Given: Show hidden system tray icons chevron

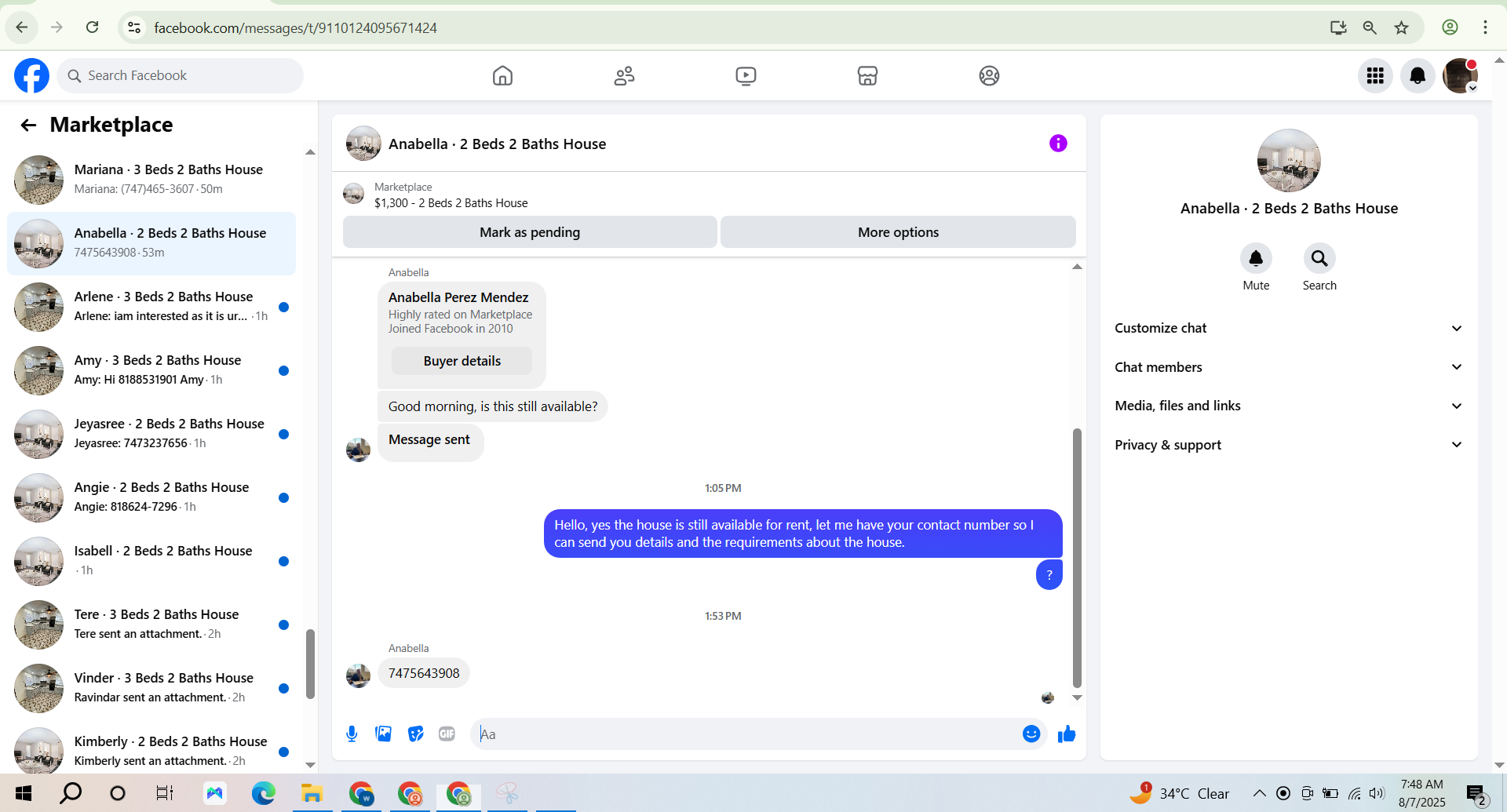Looking at the screenshot, I should pyautogui.click(x=1259, y=793).
